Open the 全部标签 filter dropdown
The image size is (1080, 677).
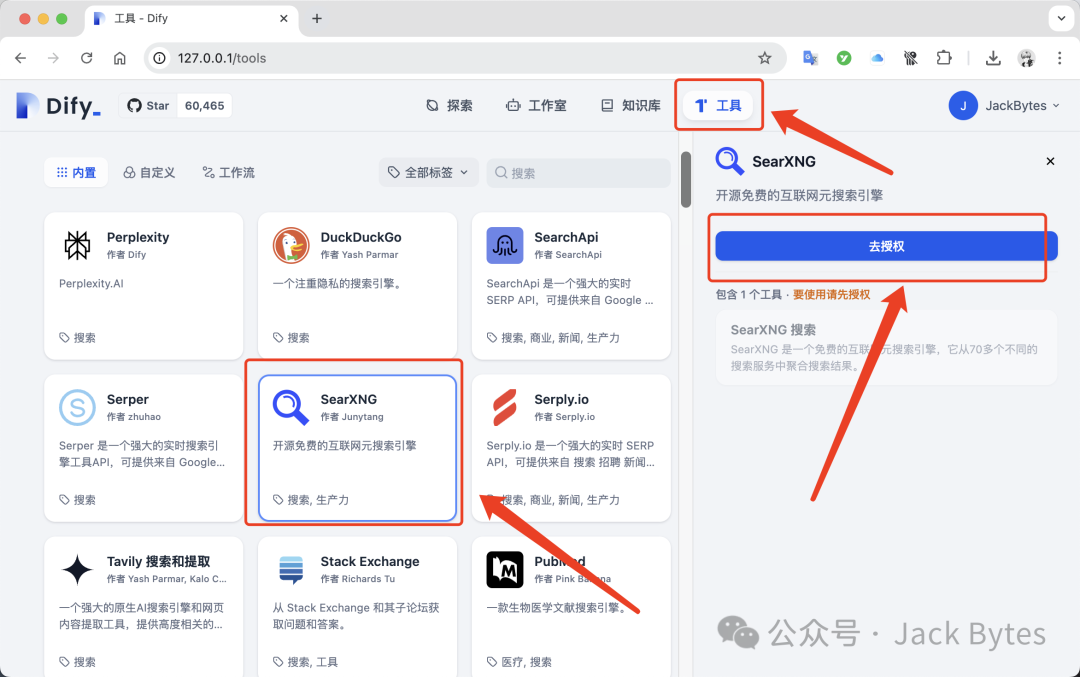428,172
